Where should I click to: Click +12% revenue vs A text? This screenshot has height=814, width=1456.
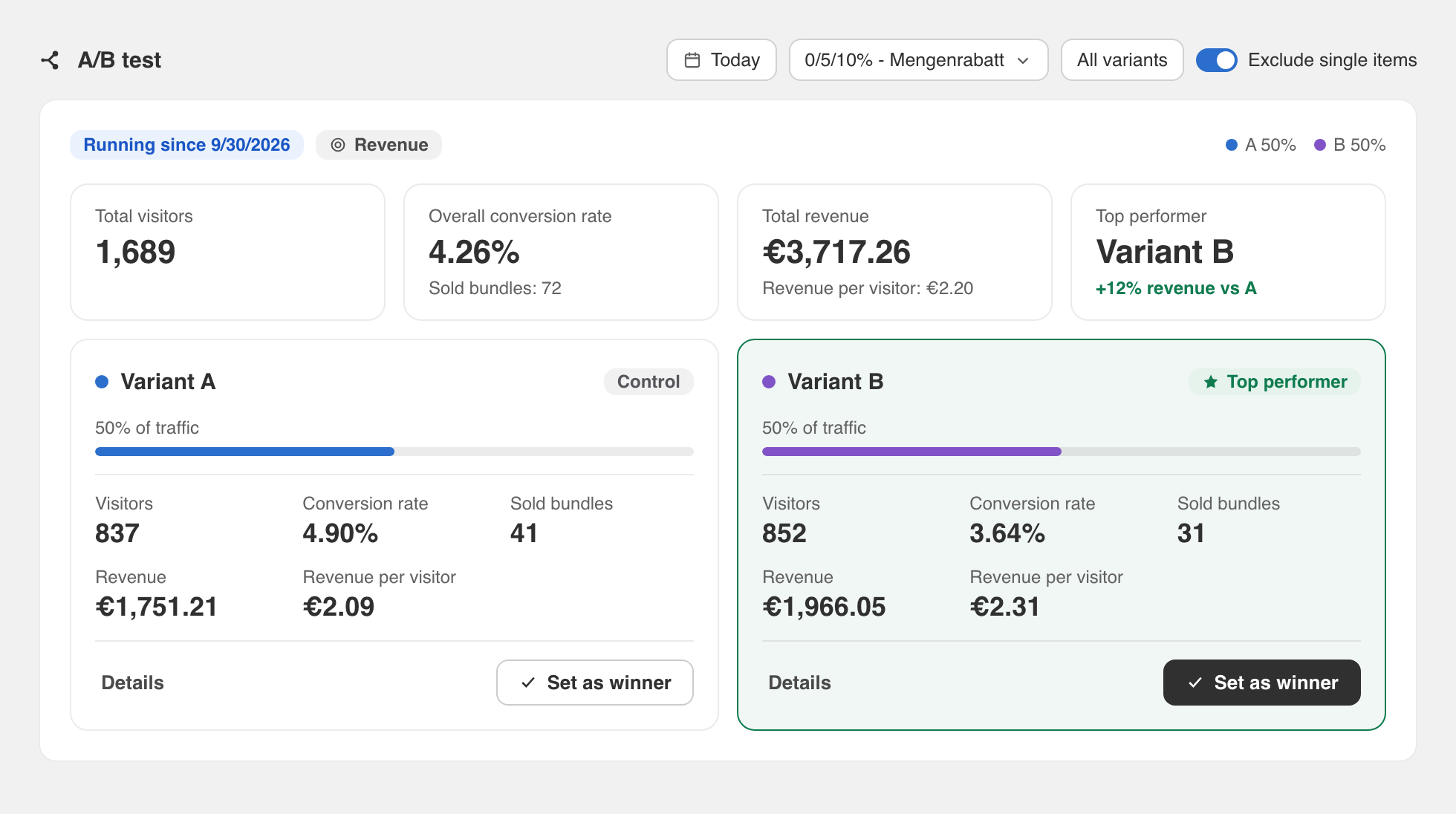click(x=1176, y=288)
